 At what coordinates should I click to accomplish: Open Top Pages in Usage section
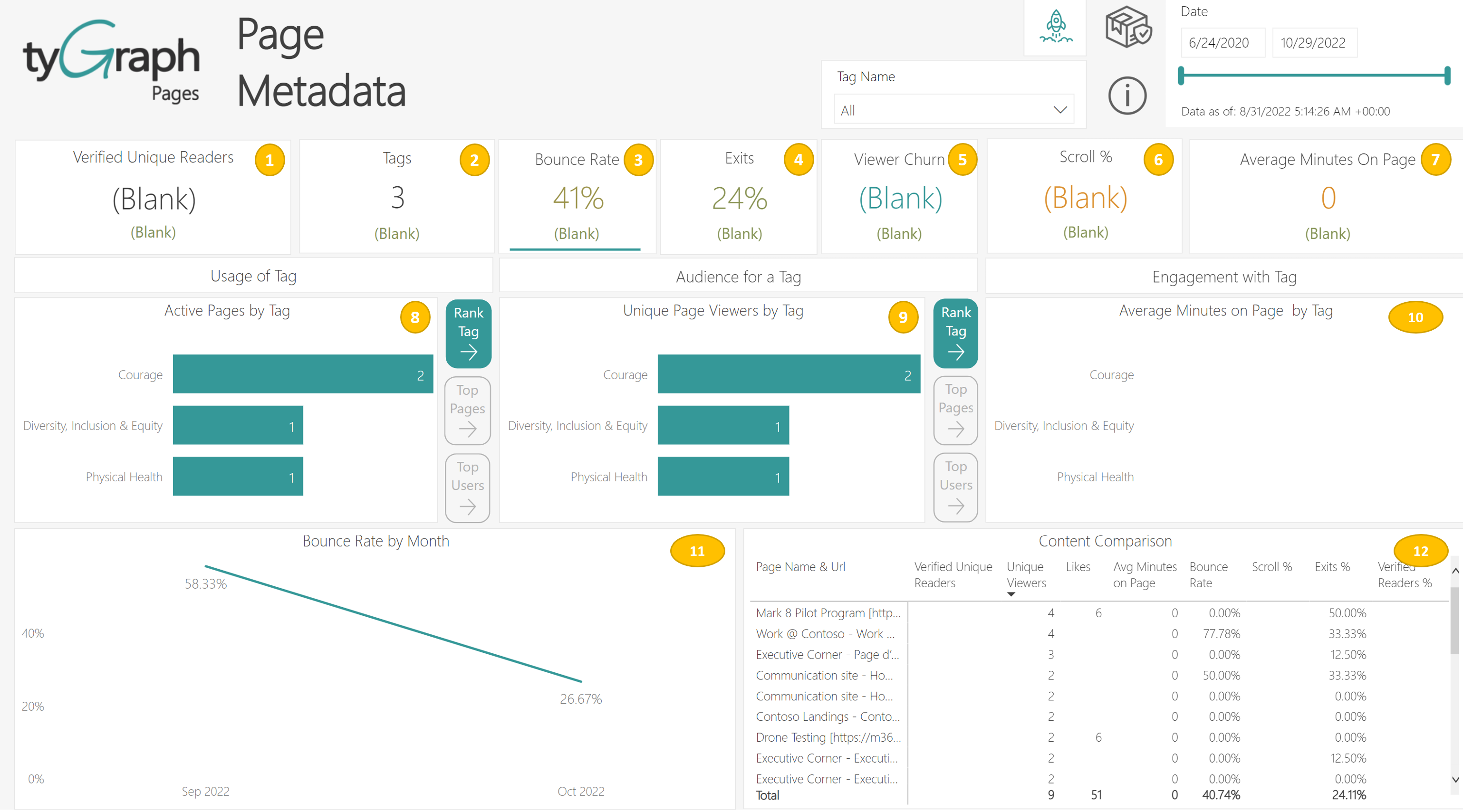click(467, 410)
